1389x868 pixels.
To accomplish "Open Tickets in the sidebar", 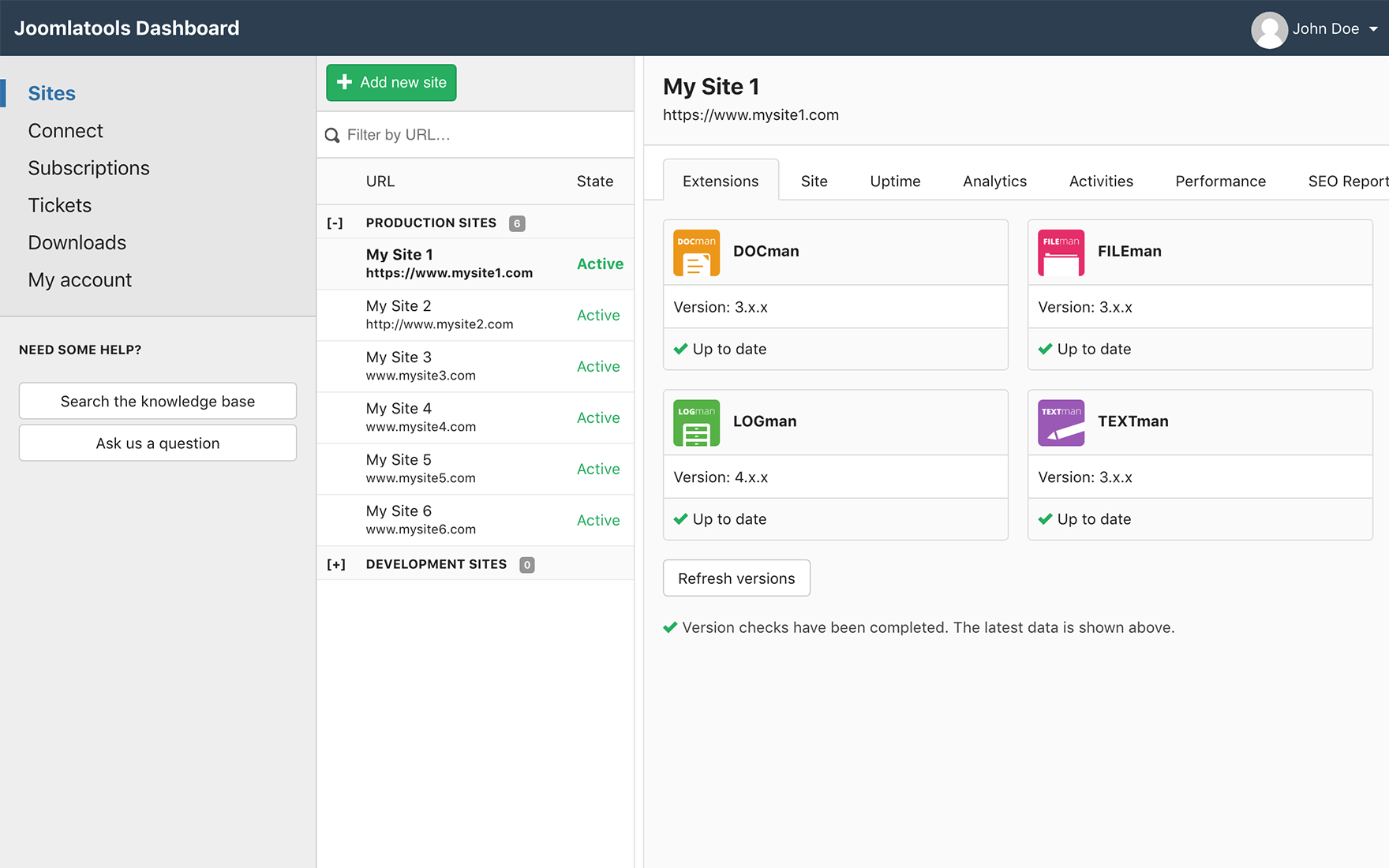I will tap(60, 205).
